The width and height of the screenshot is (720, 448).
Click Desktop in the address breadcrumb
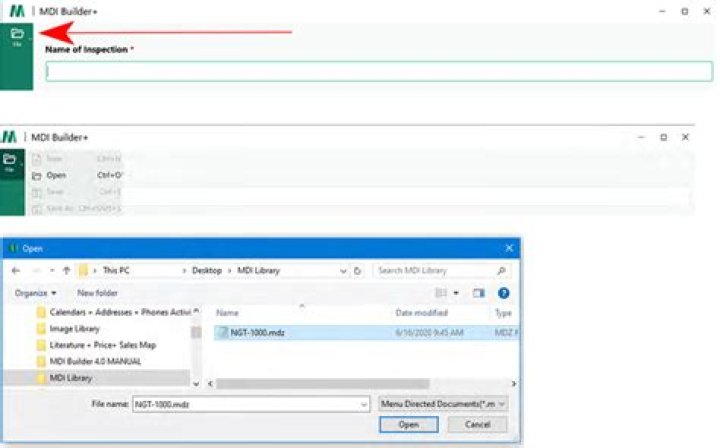(207, 270)
